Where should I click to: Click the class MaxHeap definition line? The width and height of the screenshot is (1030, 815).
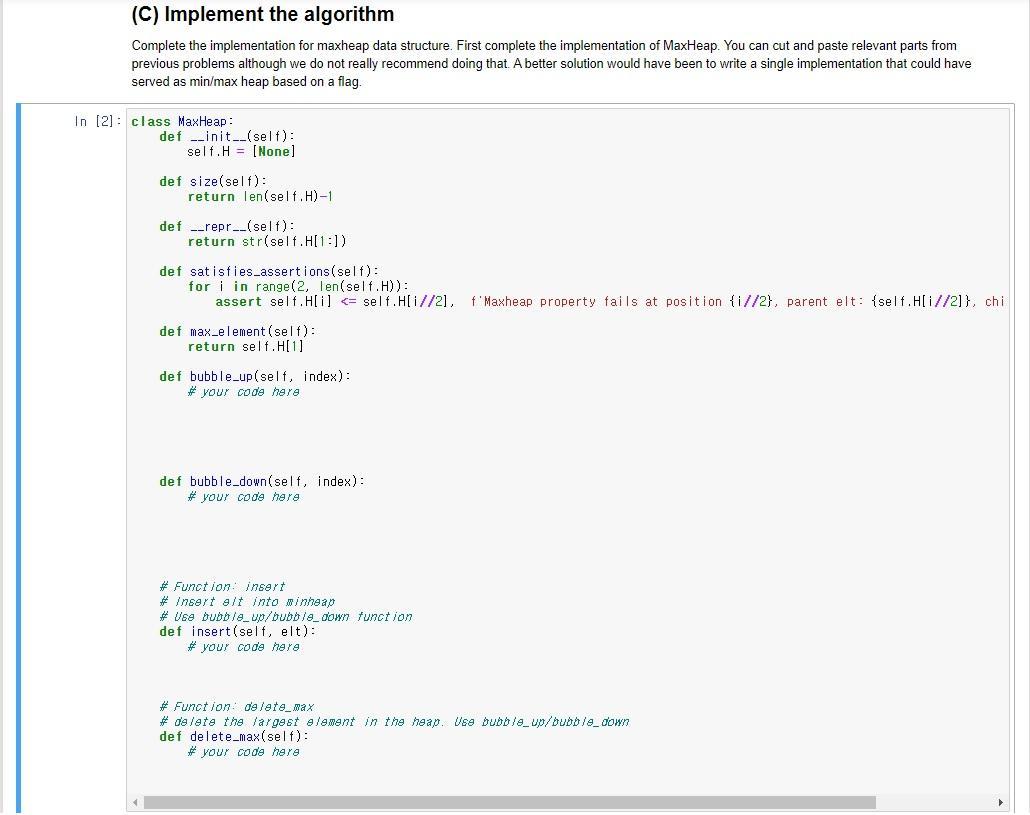(x=179, y=121)
